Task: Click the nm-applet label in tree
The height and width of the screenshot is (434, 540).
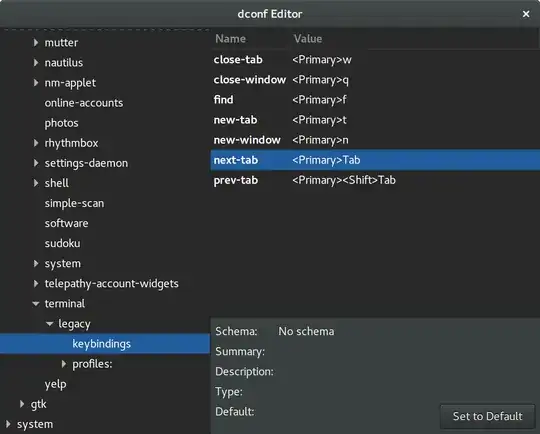Action: pos(70,83)
